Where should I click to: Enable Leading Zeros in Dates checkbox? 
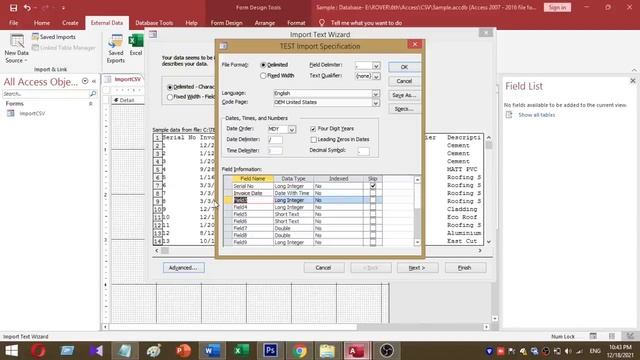tap(313, 140)
